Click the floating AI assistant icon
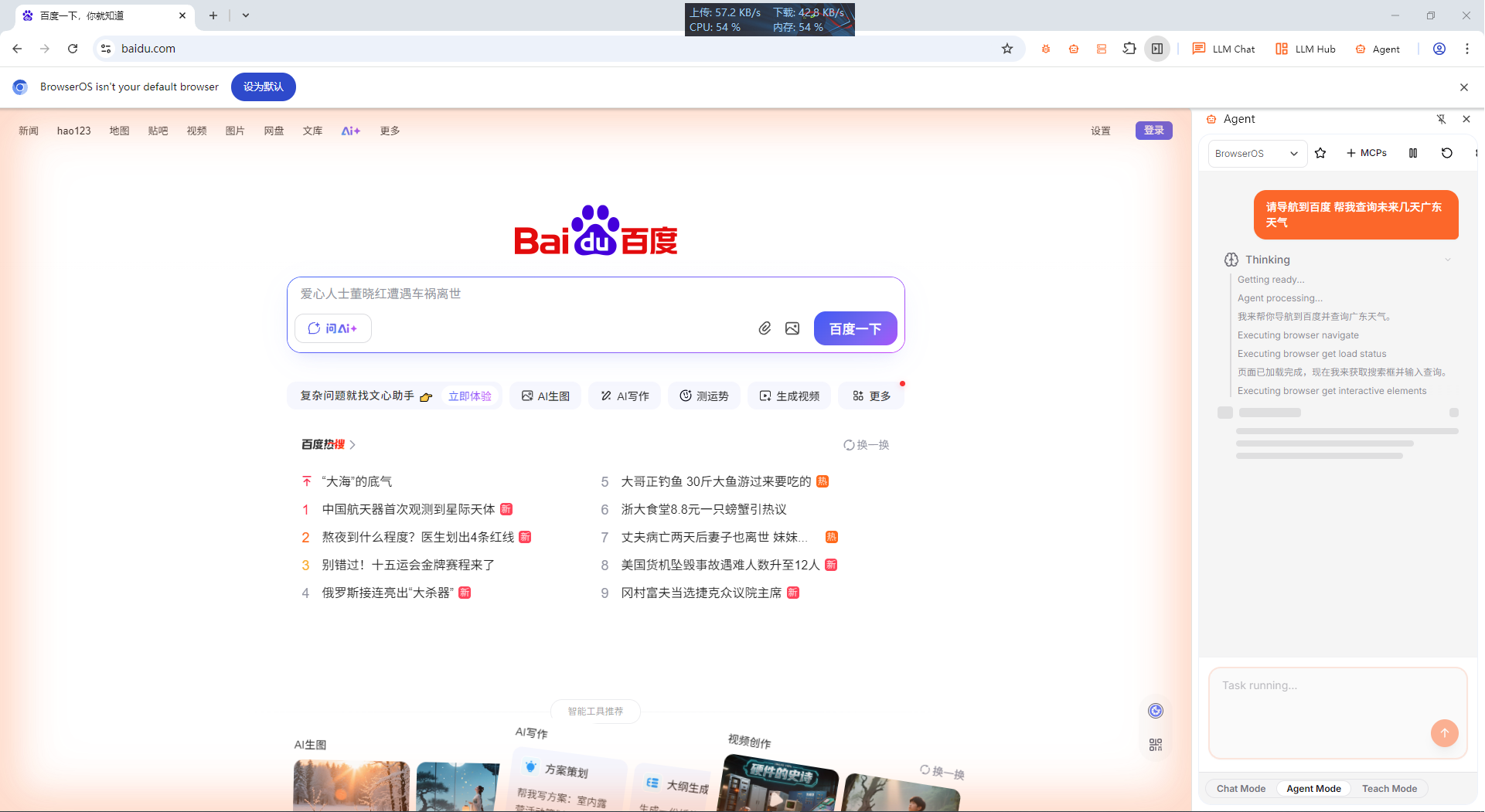Screen dimensions: 1485x812 tap(1156, 711)
